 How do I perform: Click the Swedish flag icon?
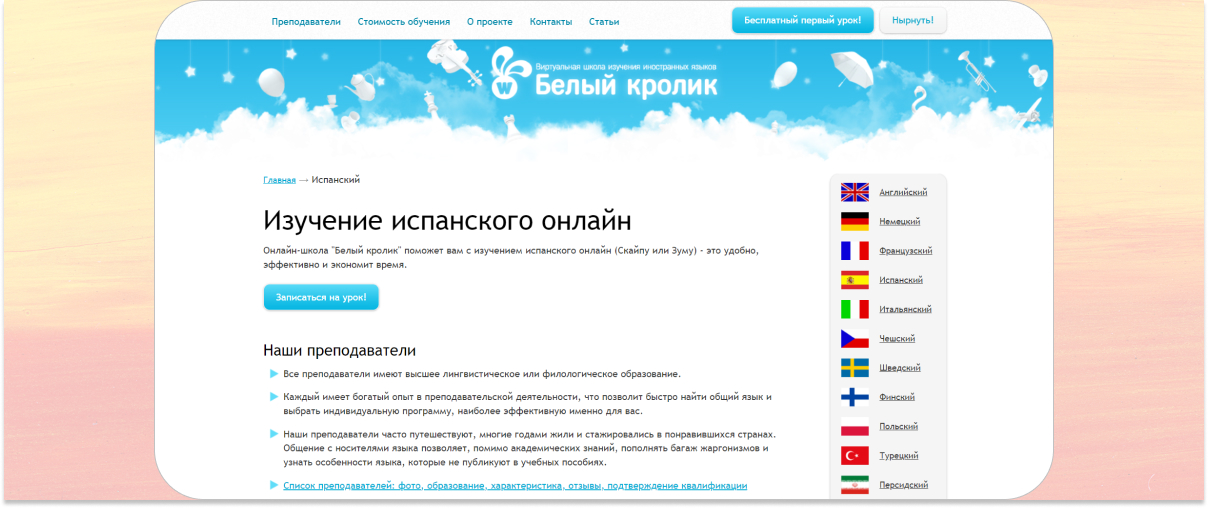(x=854, y=367)
